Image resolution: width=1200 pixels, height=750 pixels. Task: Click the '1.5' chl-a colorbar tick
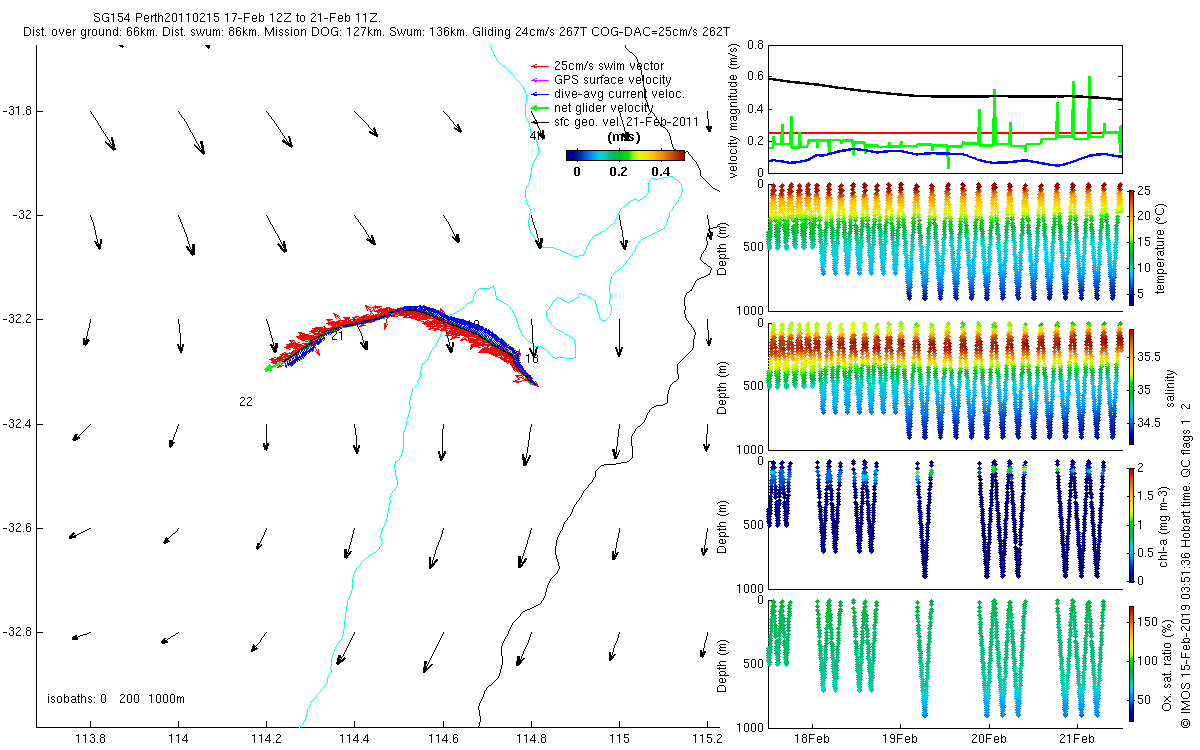tap(1146, 496)
